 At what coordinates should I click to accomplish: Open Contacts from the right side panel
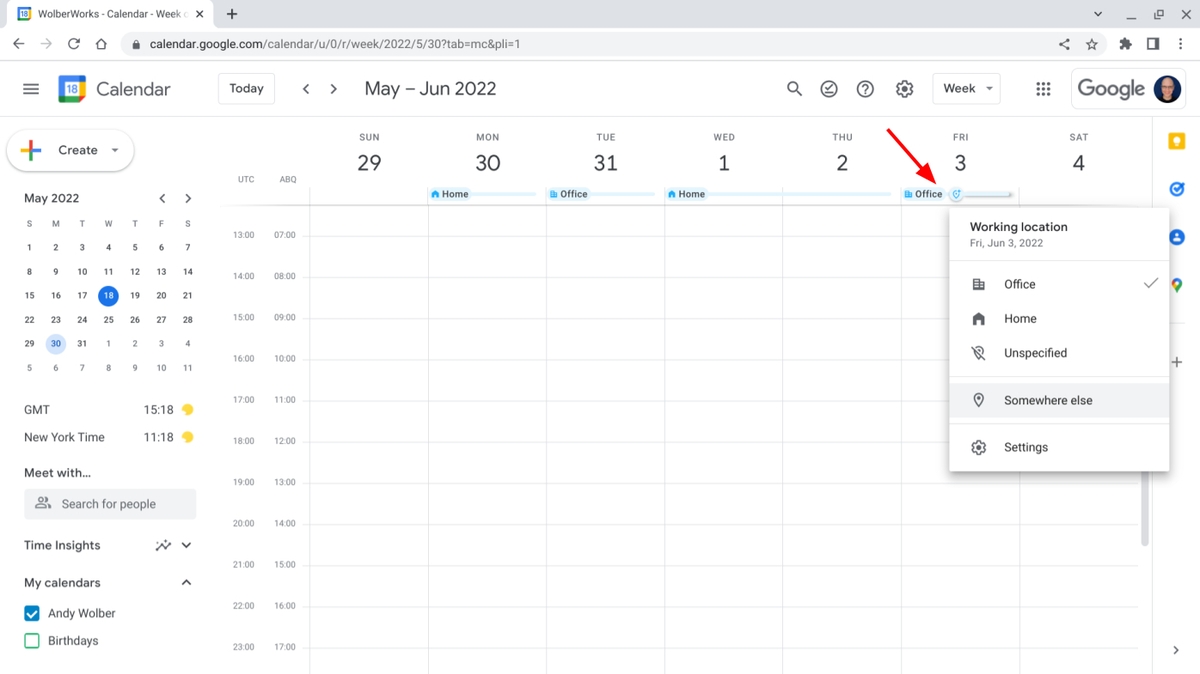tap(1176, 237)
